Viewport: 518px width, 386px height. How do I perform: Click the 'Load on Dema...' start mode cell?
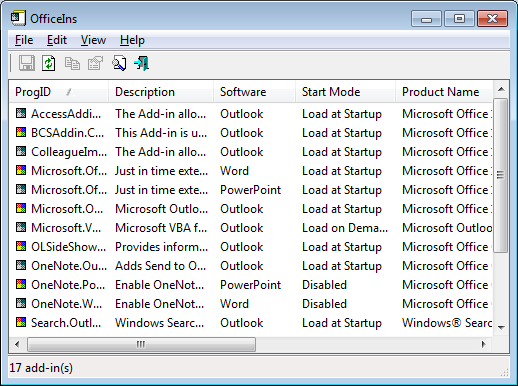[345, 228]
